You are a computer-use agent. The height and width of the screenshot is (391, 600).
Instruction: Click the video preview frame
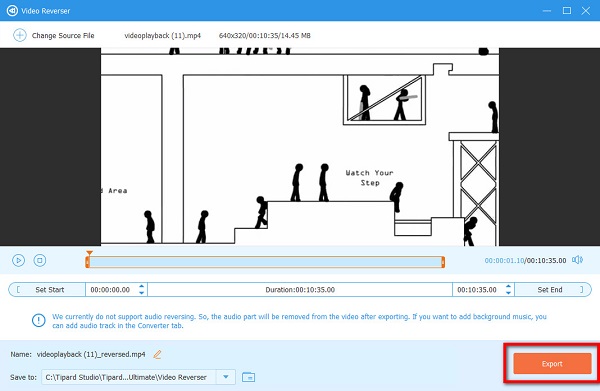(x=300, y=147)
